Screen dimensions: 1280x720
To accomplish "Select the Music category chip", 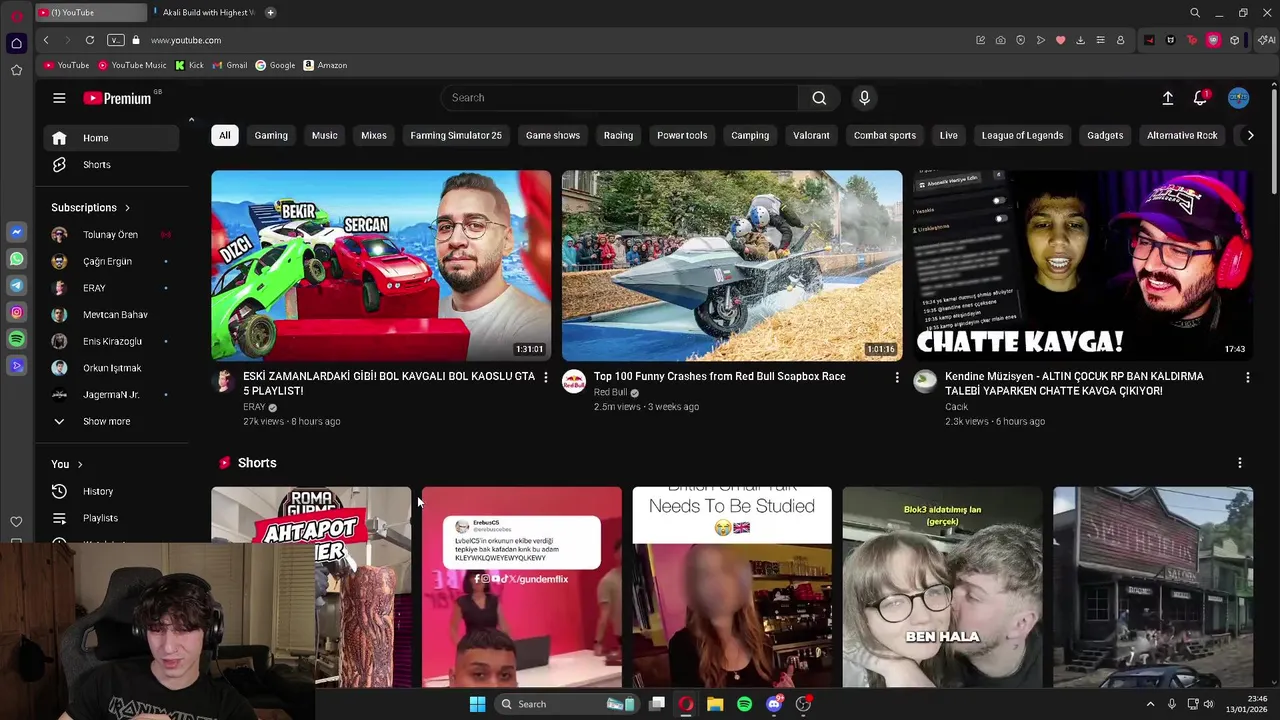I will pyautogui.click(x=324, y=135).
